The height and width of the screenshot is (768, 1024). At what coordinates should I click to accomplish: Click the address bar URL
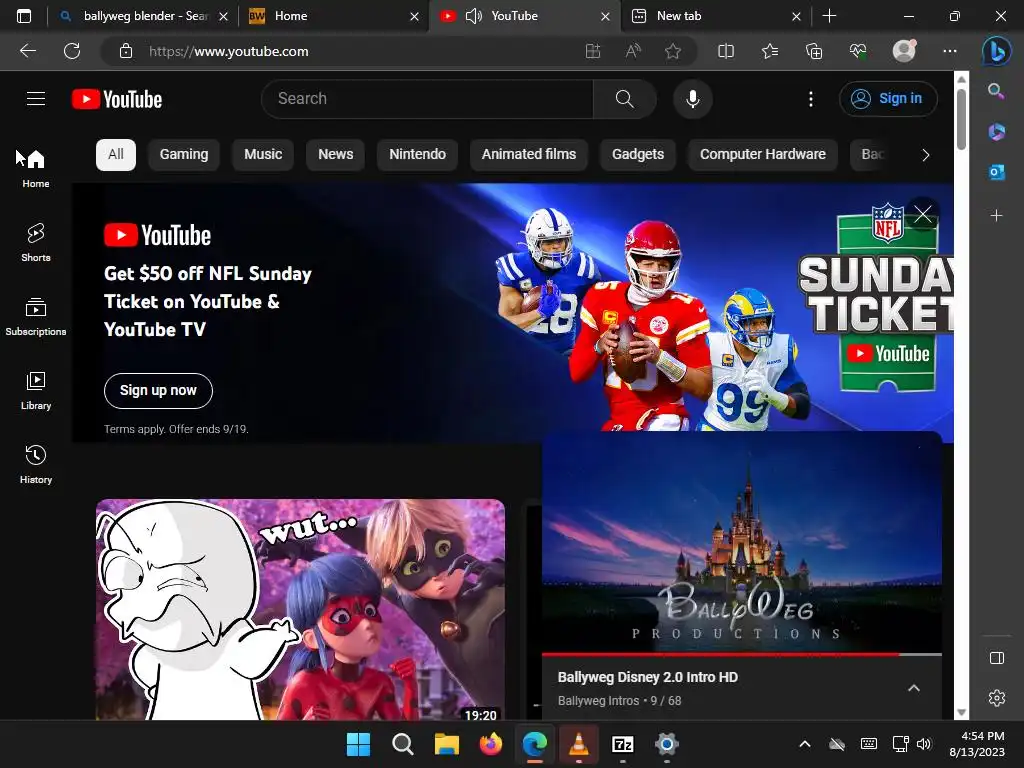click(229, 51)
